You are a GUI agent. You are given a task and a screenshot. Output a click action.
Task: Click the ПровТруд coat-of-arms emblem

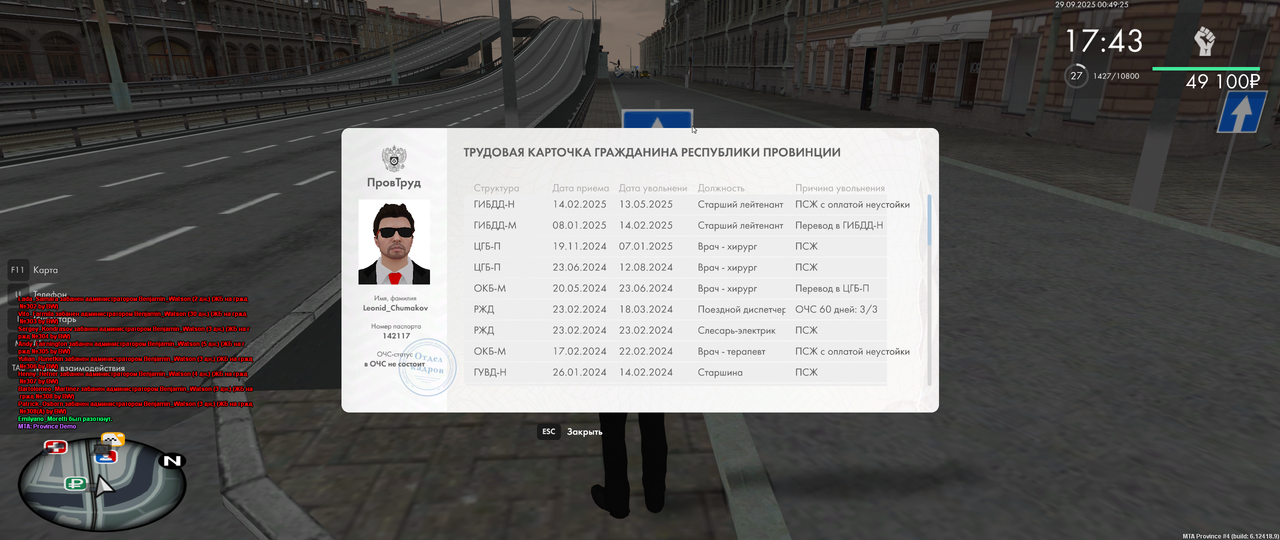394,159
